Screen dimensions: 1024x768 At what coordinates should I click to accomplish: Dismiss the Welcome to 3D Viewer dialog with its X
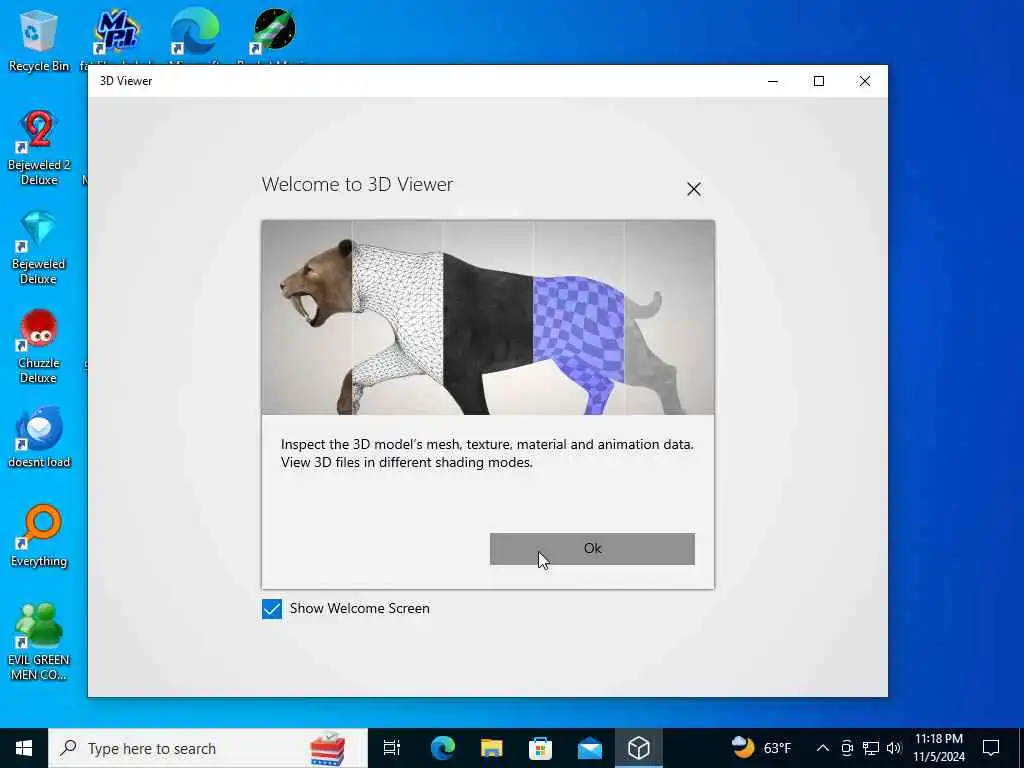(x=694, y=189)
